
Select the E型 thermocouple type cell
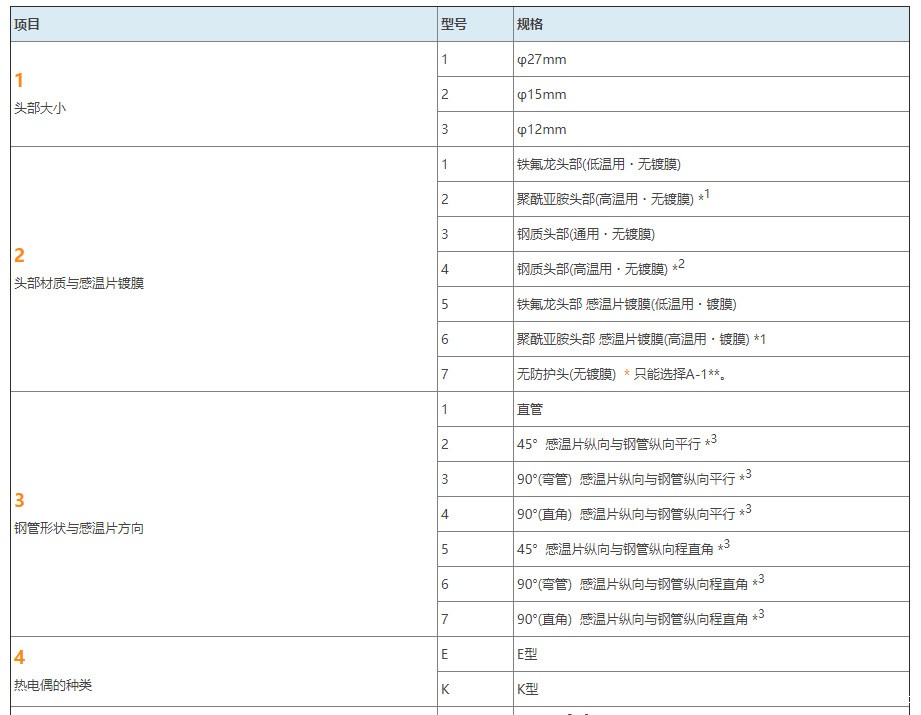pyautogui.click(x=527, y=654)
